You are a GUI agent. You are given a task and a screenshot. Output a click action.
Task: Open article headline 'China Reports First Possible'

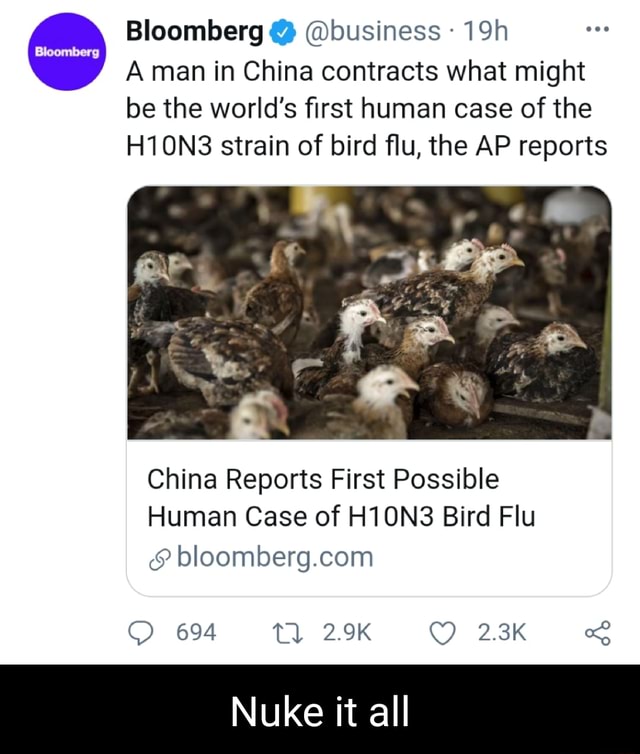(323, 479)
